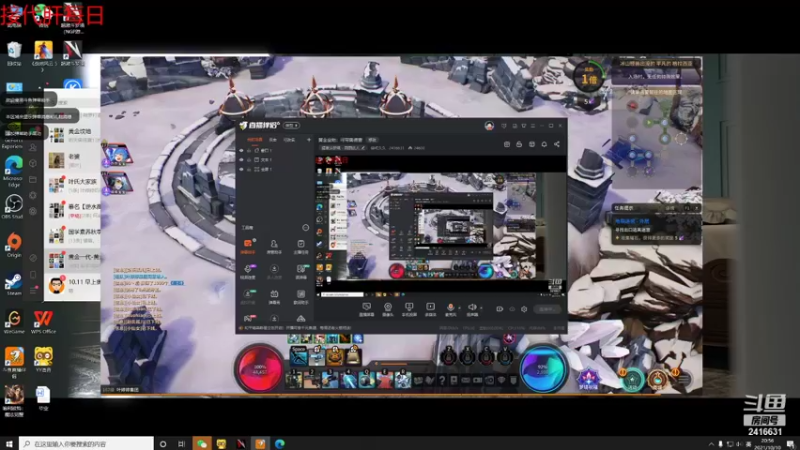Open Steam desktop shortcut
This screenshot has width=800, height=450.
click(14, 284)
